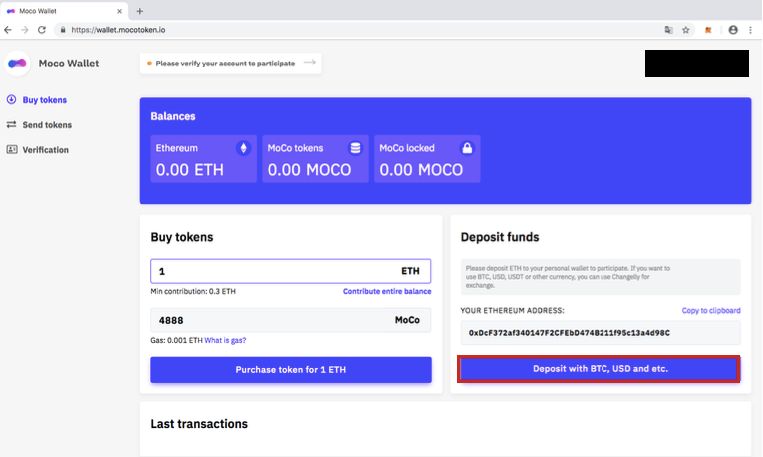This screenshot has width=763, height=457.
Task: View site security lock icon
Action: click(x=63, y=30)
